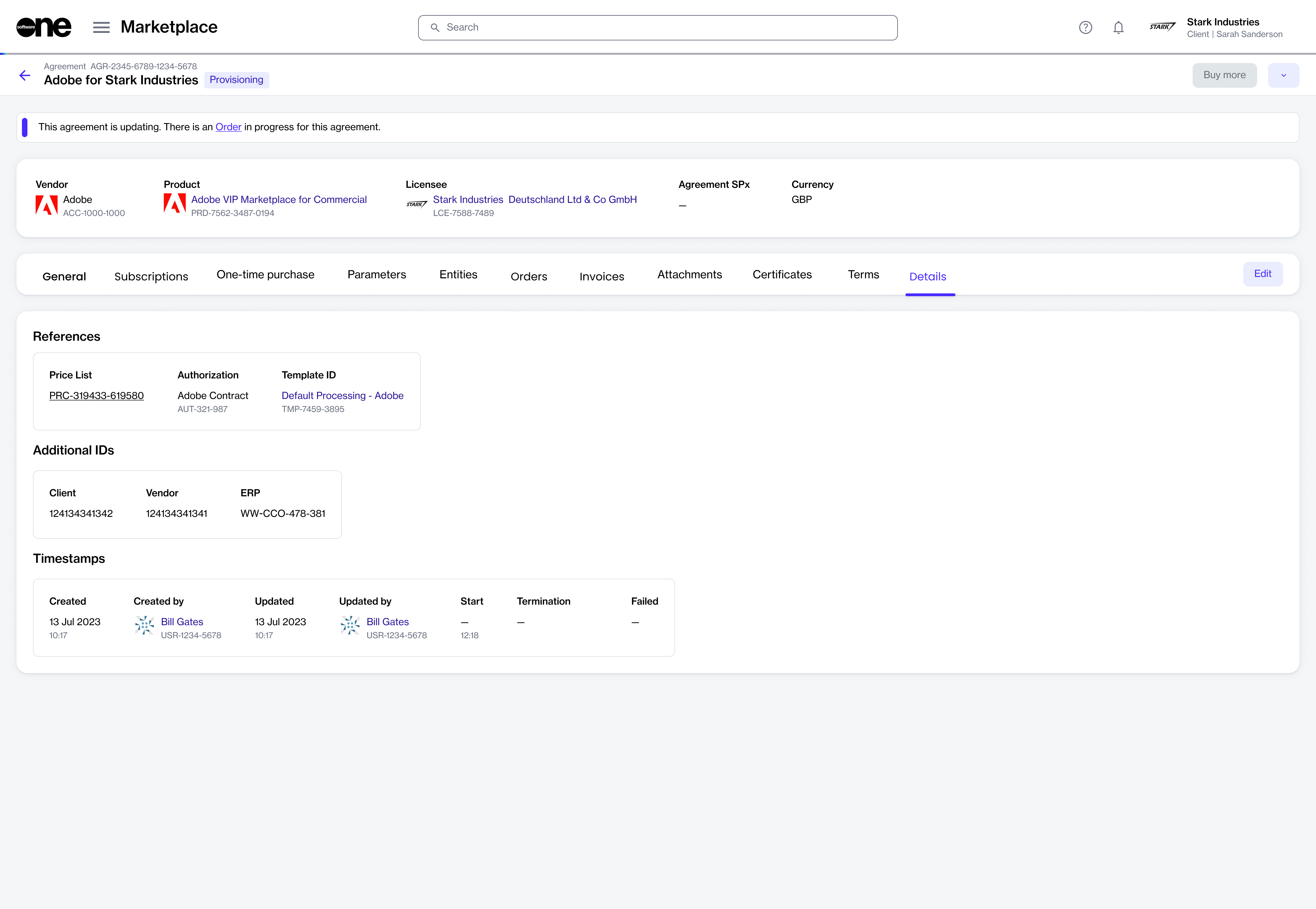Viewport: 1316px width, 909px height.
Task: Open Default Processing - Adobe template link
Action: point(342,395)
